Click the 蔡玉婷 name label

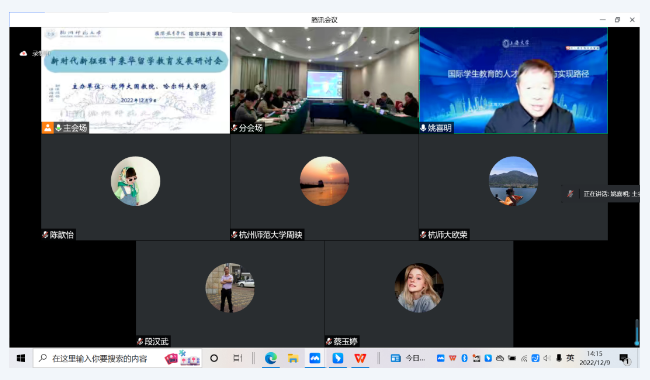(x=346, y=341)
